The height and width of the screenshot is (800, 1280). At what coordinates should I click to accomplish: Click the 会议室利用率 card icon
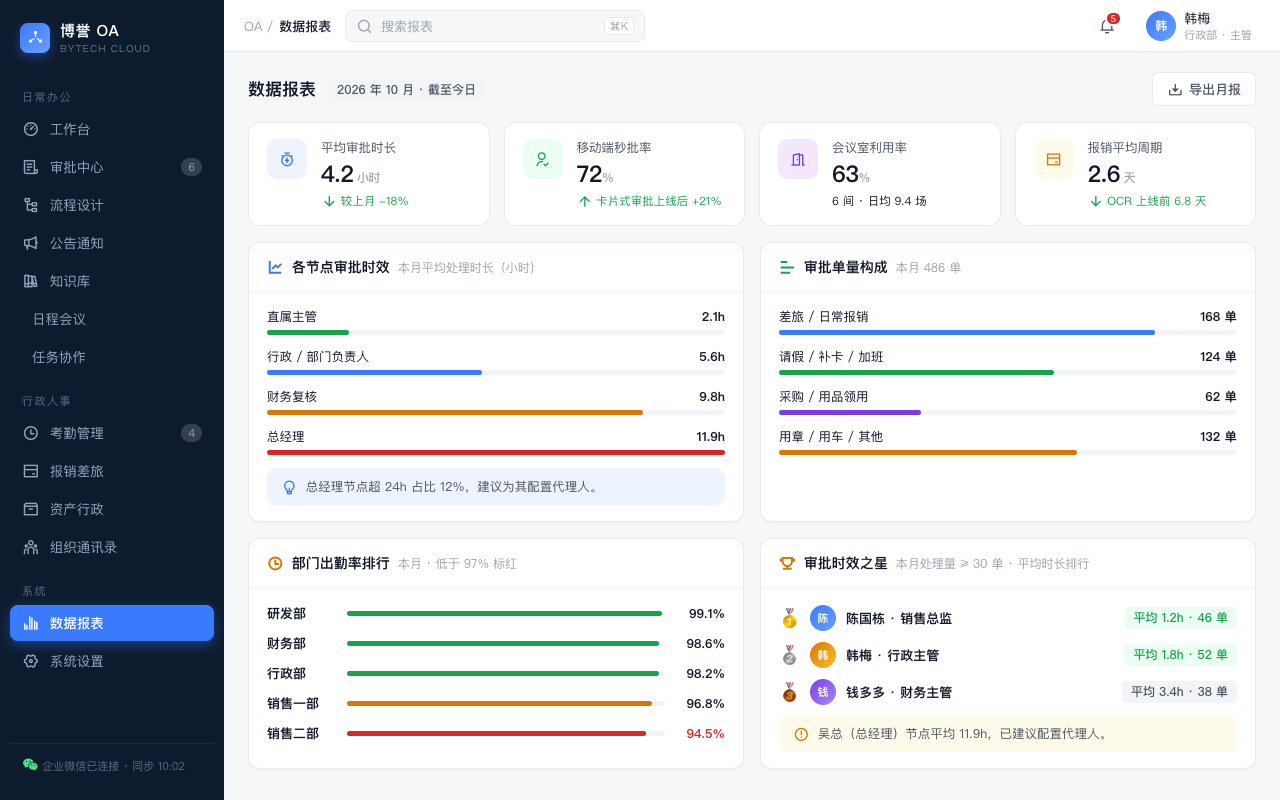pyautogui.click(x=798, y=159)
